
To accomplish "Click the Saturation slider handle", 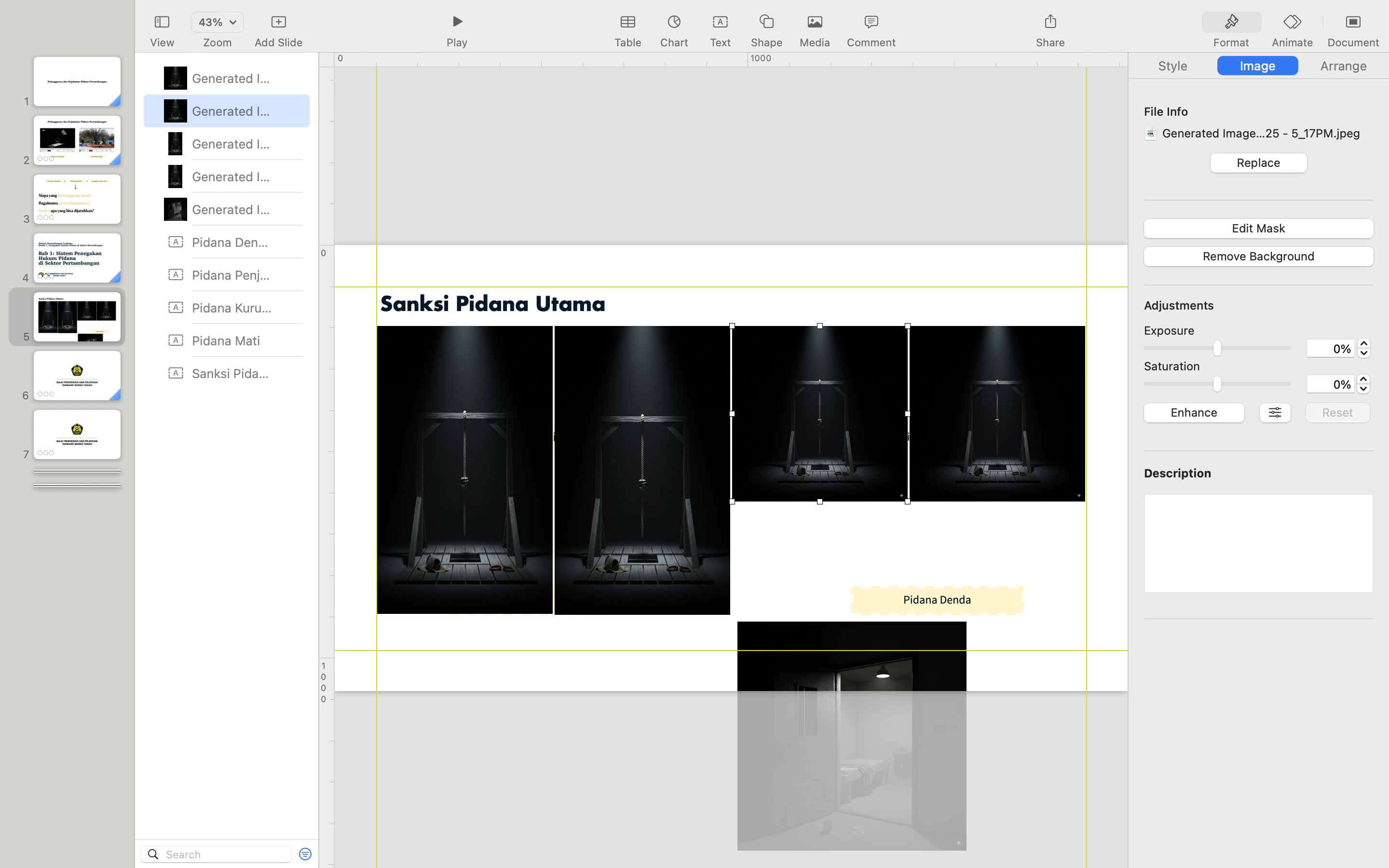I will (x=1216, y=384).
